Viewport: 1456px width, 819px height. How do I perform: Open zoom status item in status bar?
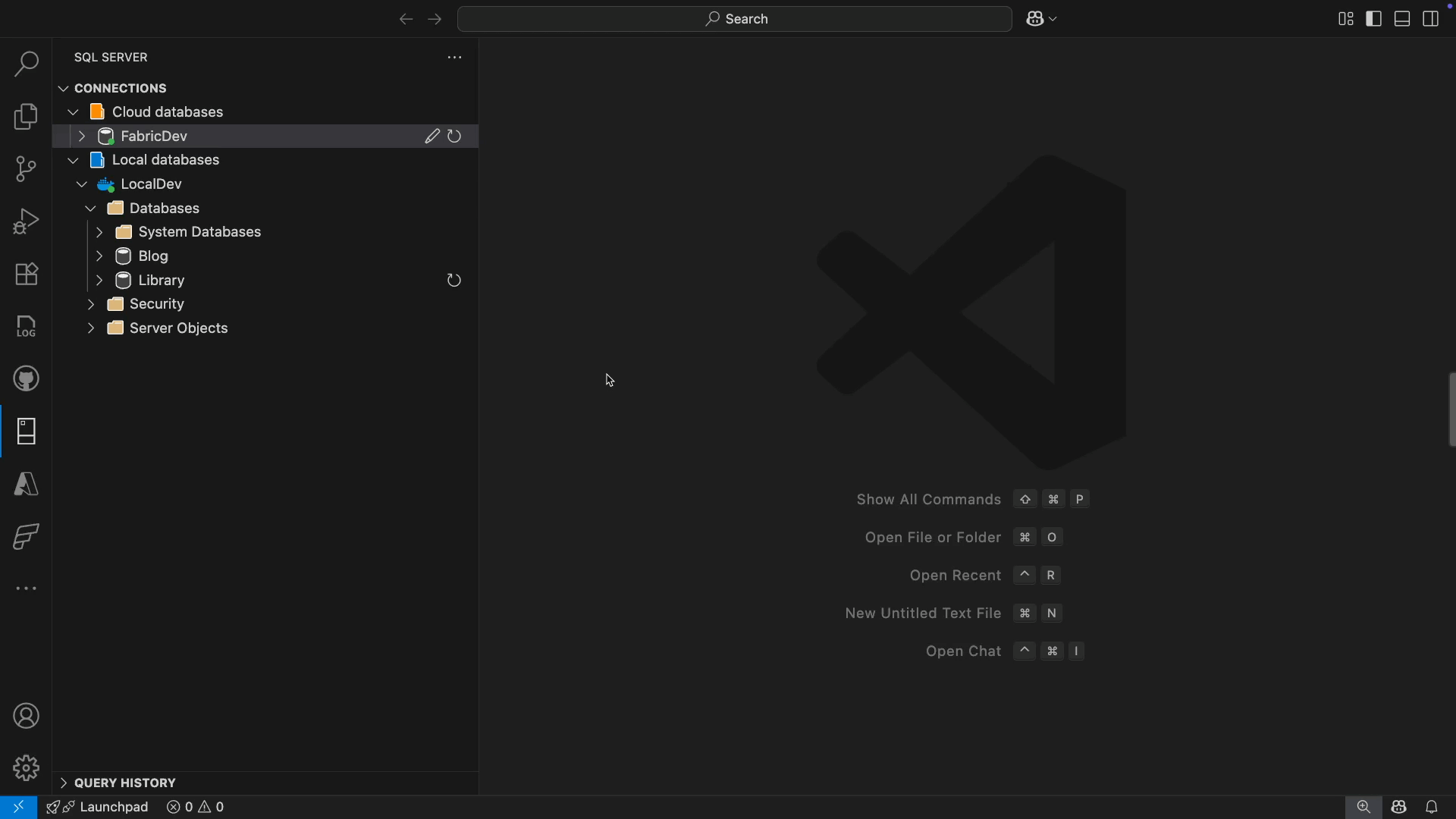pyautogui.click(x=1363, y=807)
